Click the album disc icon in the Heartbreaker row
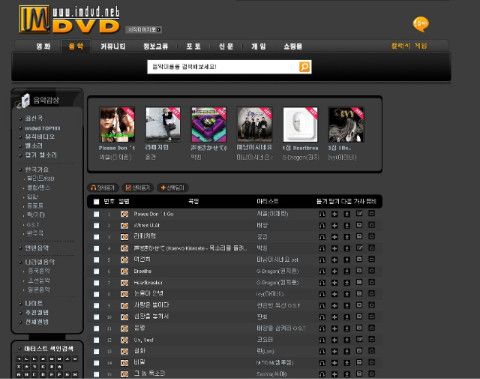Viewport: 480px width, 379px height. (124, 283)
